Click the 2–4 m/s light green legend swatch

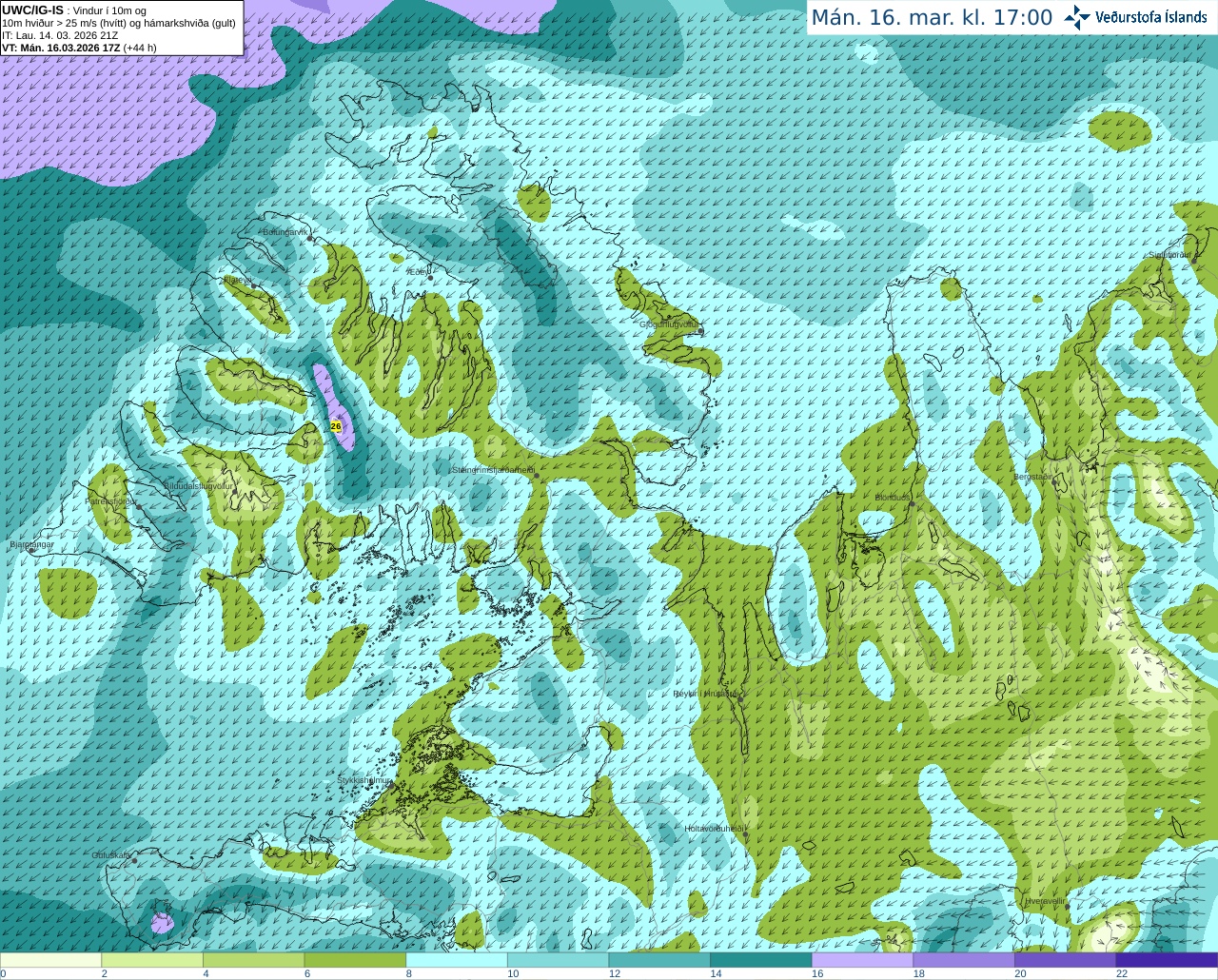coord(152,960)
